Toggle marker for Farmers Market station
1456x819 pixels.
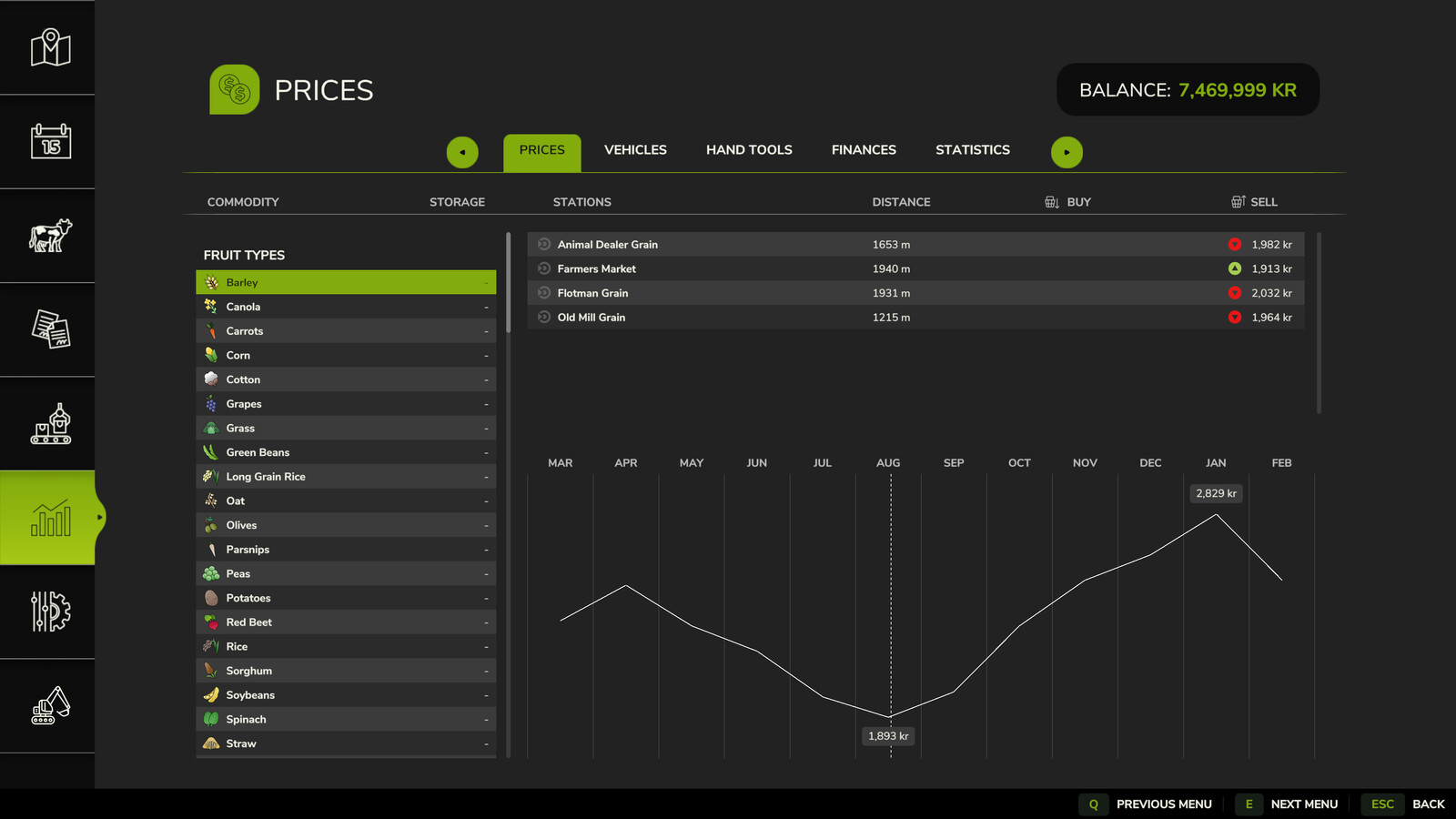pos(544,268)
